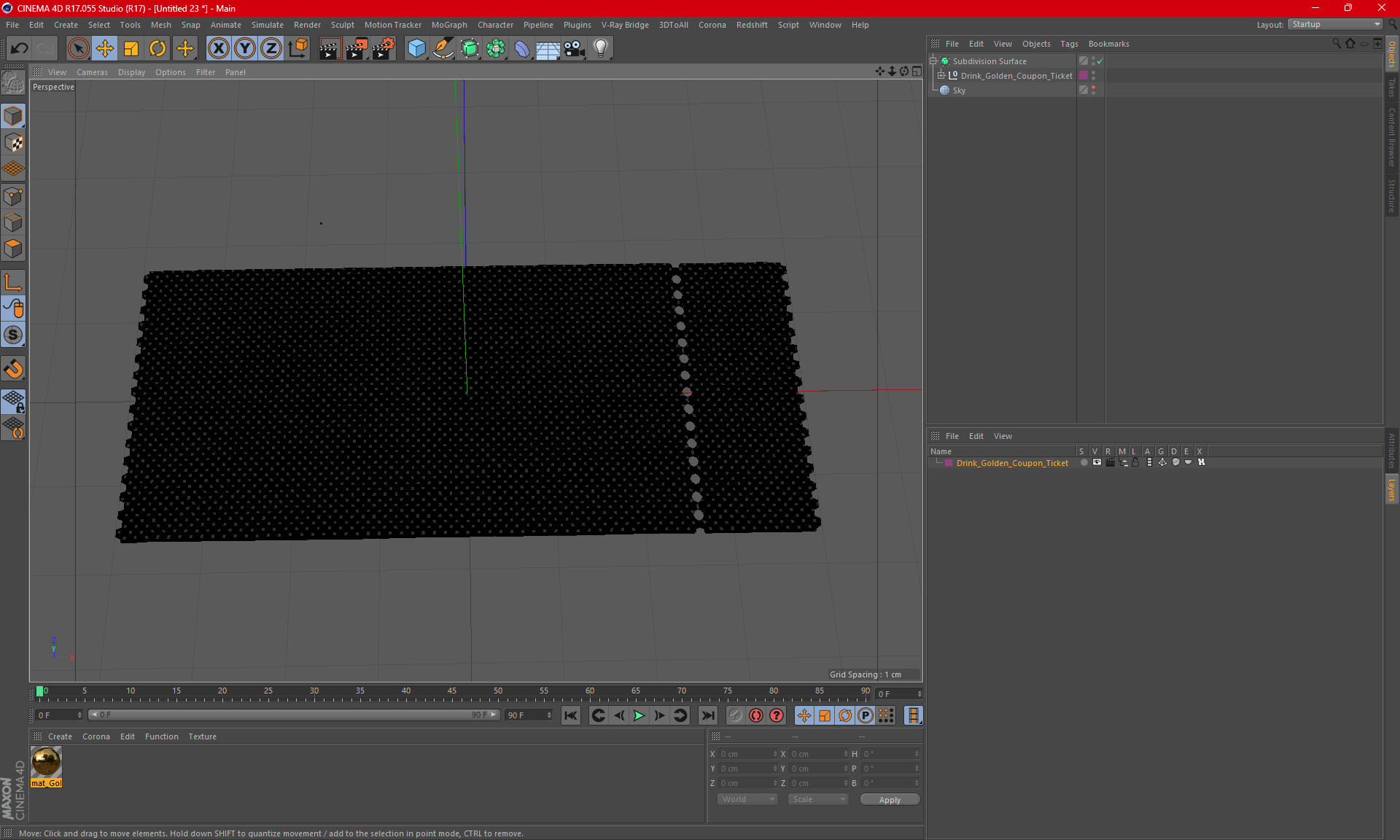Play the animation forward
This screenshot has width=1400, height=840.
click(639, 715)
